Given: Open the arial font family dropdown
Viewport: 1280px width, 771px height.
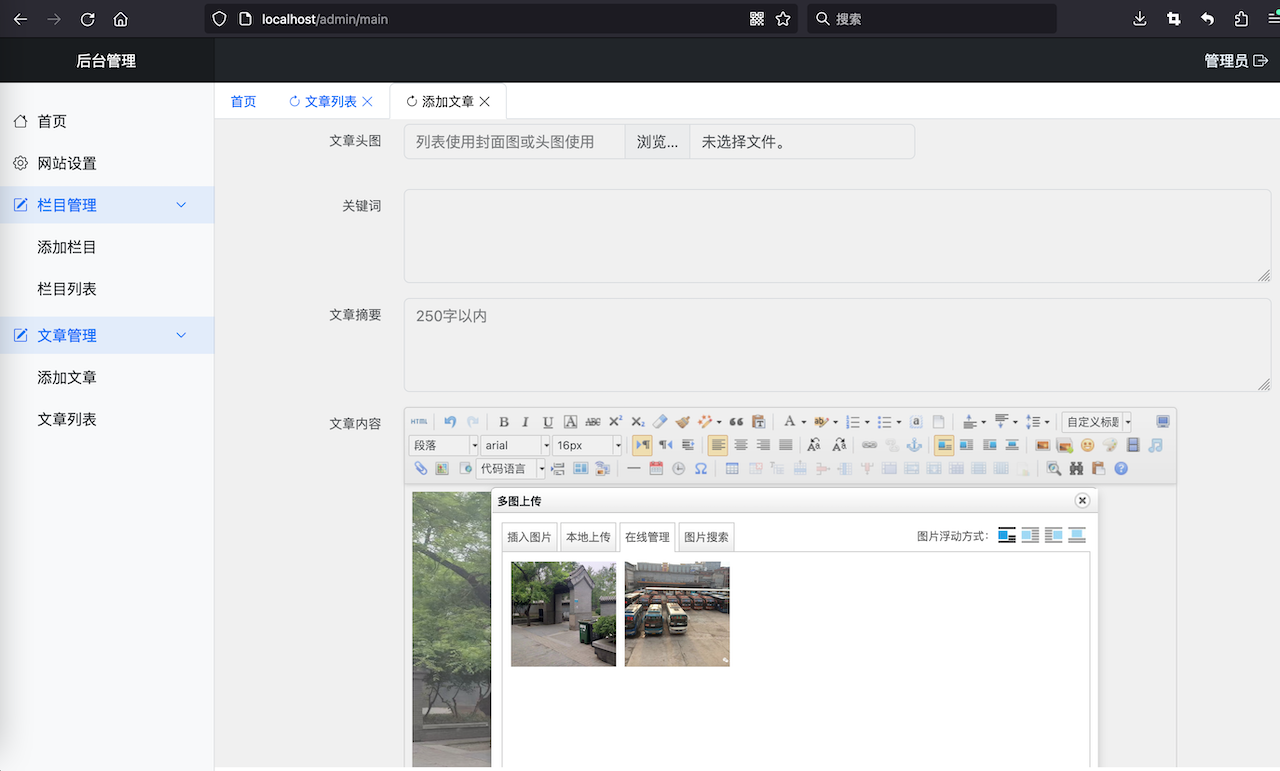Looking at the screenshot, I should pyautogui.click(x=515, y=445).
